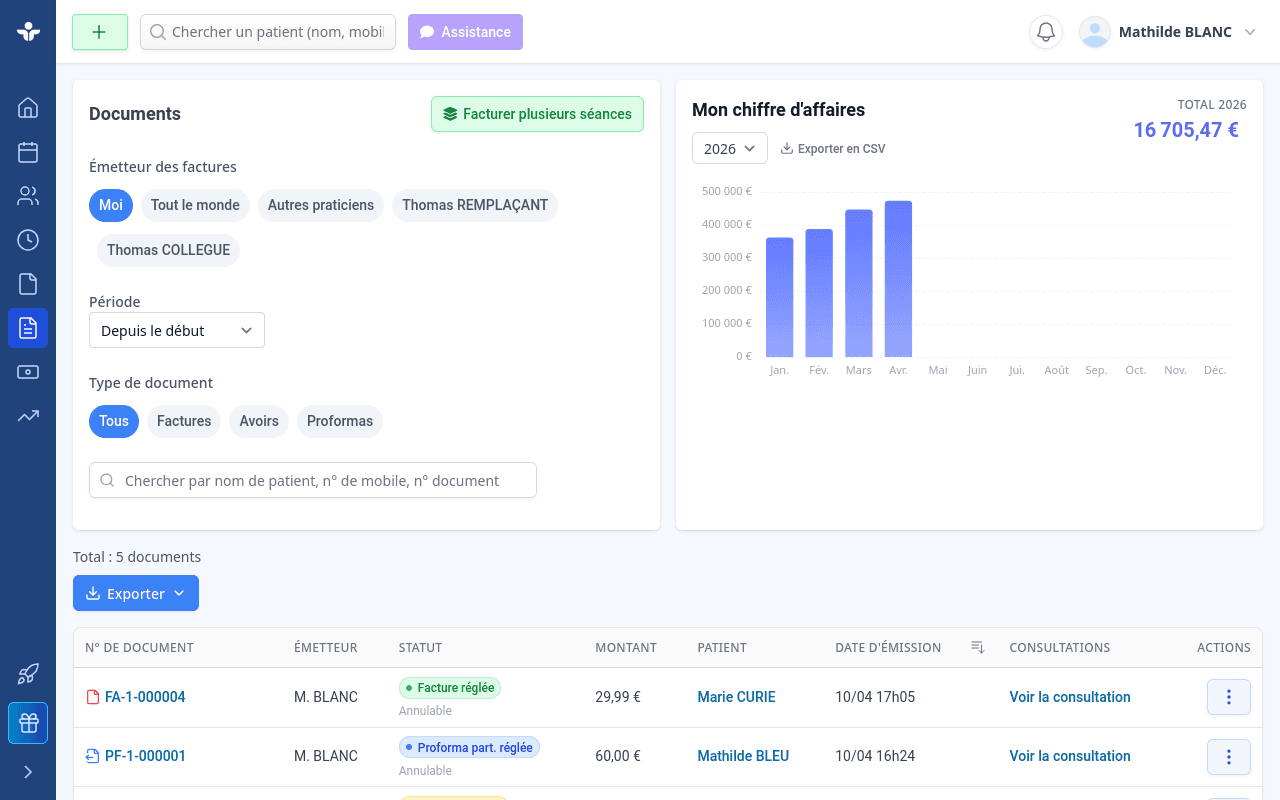Viewport: 1280px width, 800px height.
Task: Open patient Mathilde BLEU link
Action: pos(743,756)
